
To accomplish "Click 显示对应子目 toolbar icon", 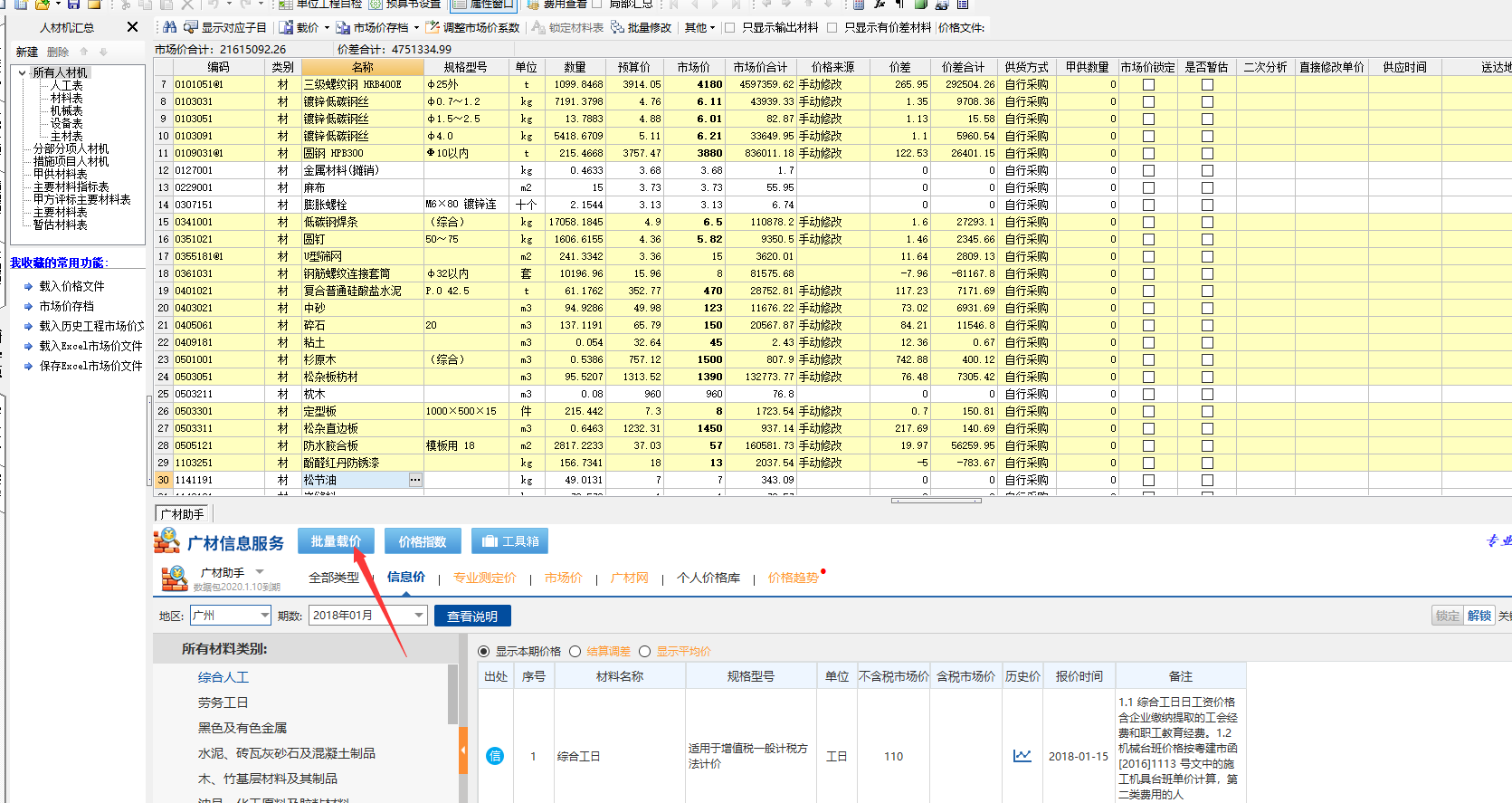I will pyautogui.click(x=190, y=27).
